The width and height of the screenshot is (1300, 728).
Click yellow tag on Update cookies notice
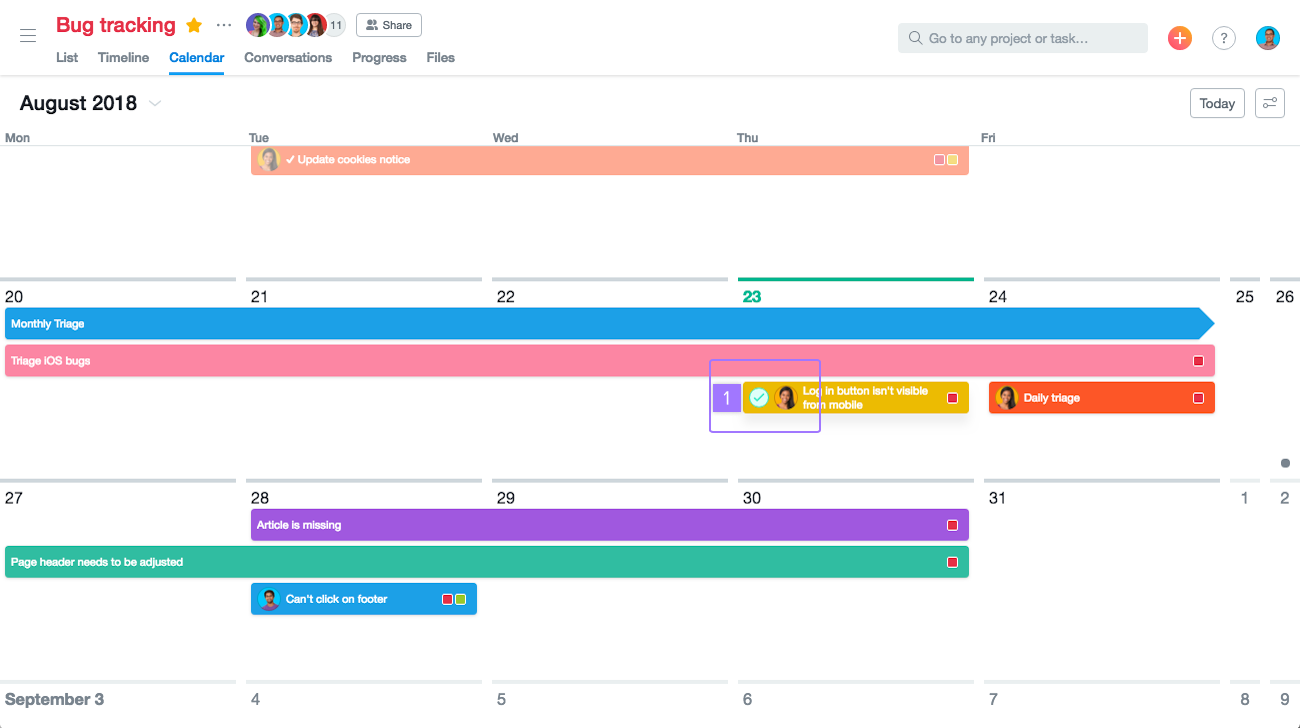(953, 160)
